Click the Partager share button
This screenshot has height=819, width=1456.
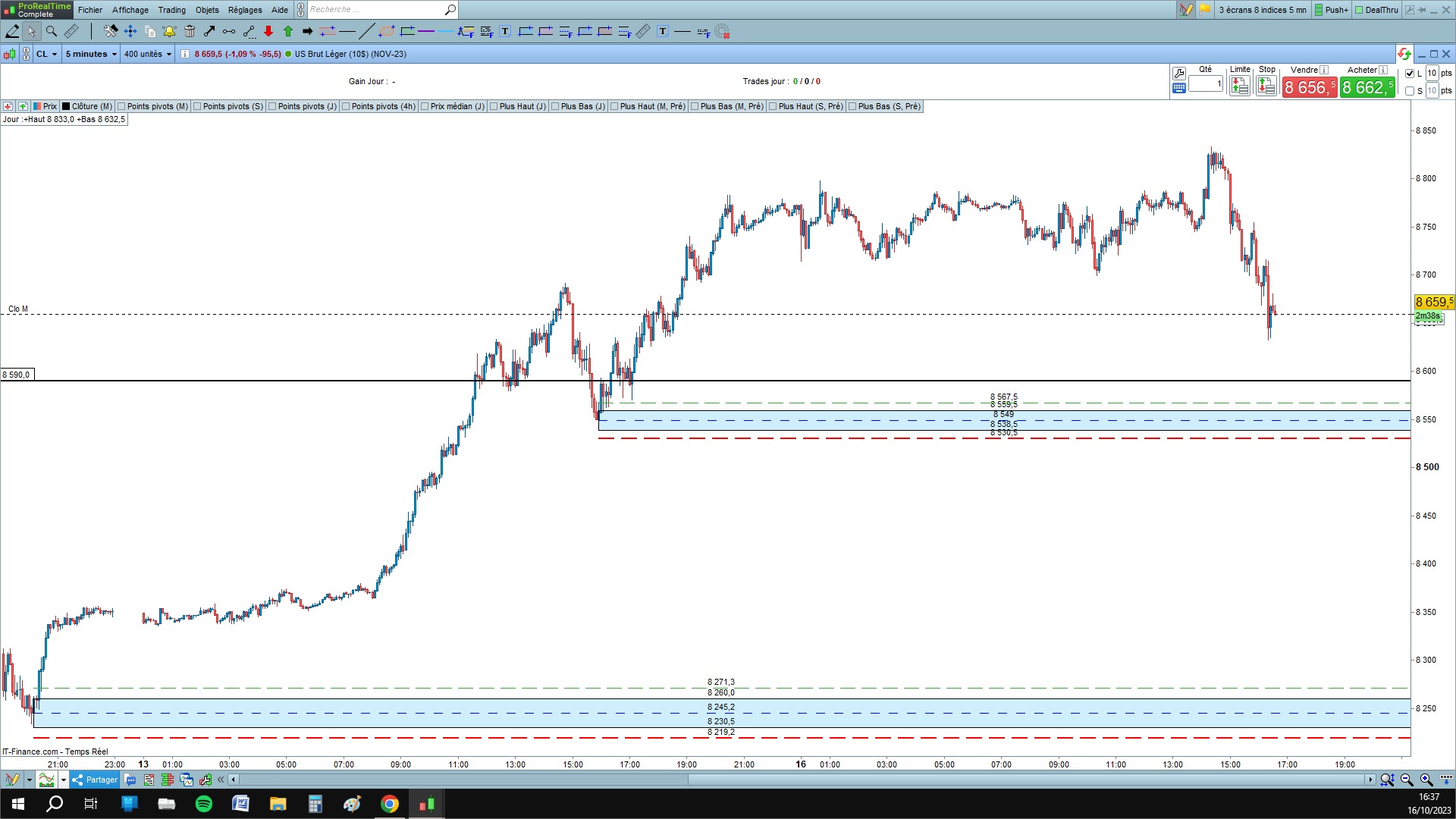pyautogui.click(x=96, y=780)
